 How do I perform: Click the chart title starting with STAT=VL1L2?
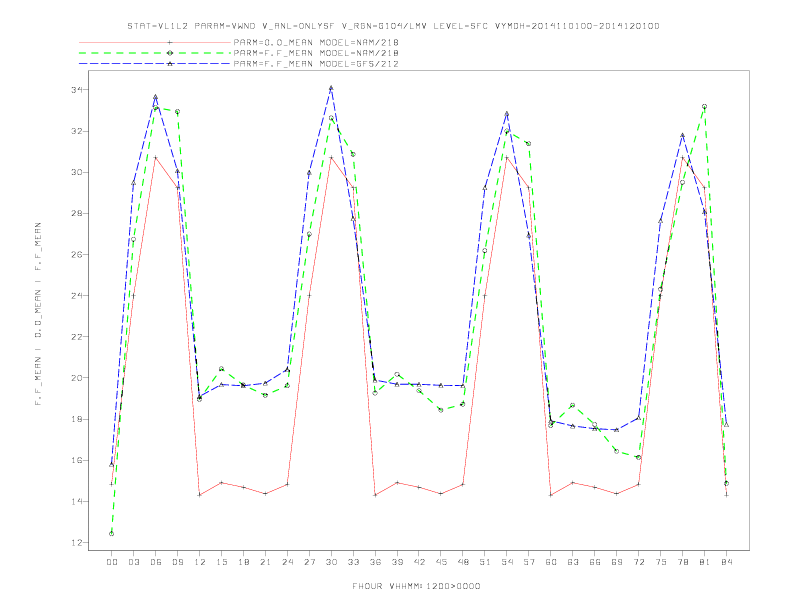pyautogui.click(x=393, y=26)
